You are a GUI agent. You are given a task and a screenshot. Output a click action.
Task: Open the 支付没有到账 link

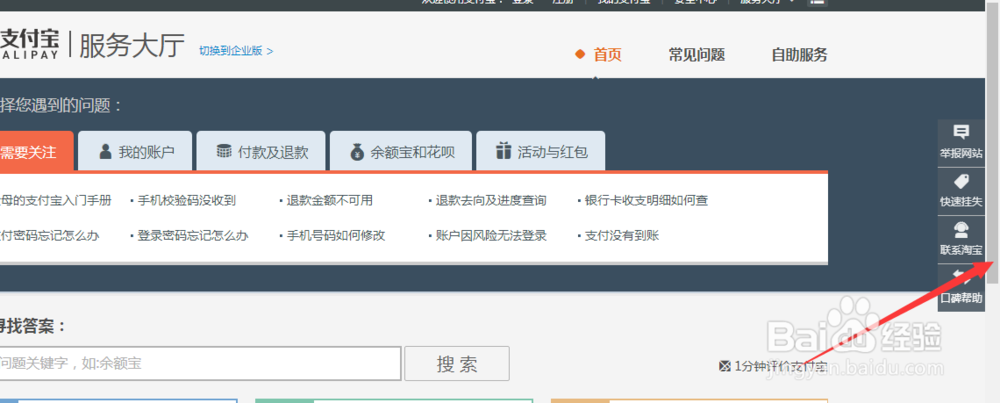coord(622,236)
